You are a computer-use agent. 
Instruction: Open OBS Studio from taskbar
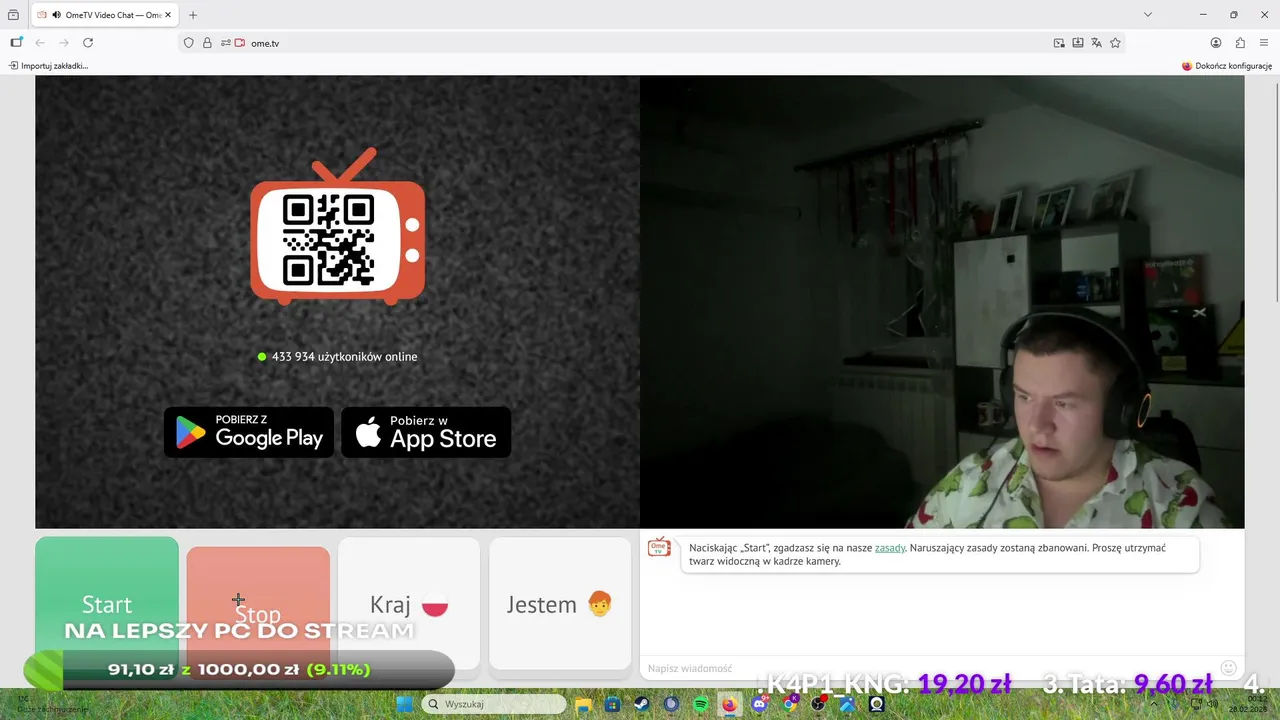click(819, 704)
